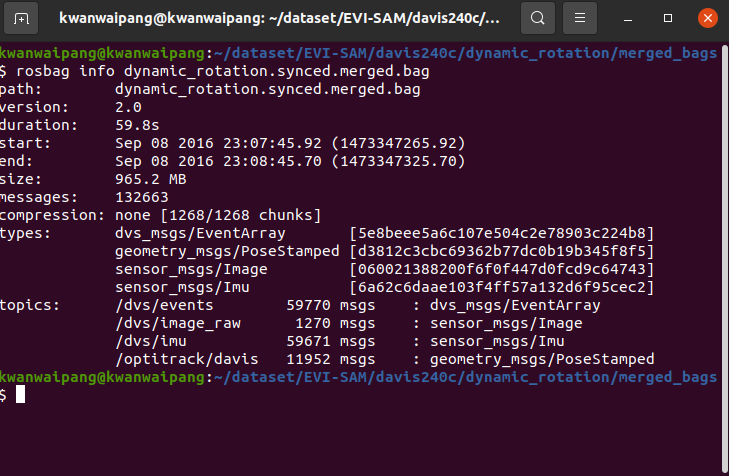Click the terminal window title text
729x476 pixels.
(x=279, y=18)
